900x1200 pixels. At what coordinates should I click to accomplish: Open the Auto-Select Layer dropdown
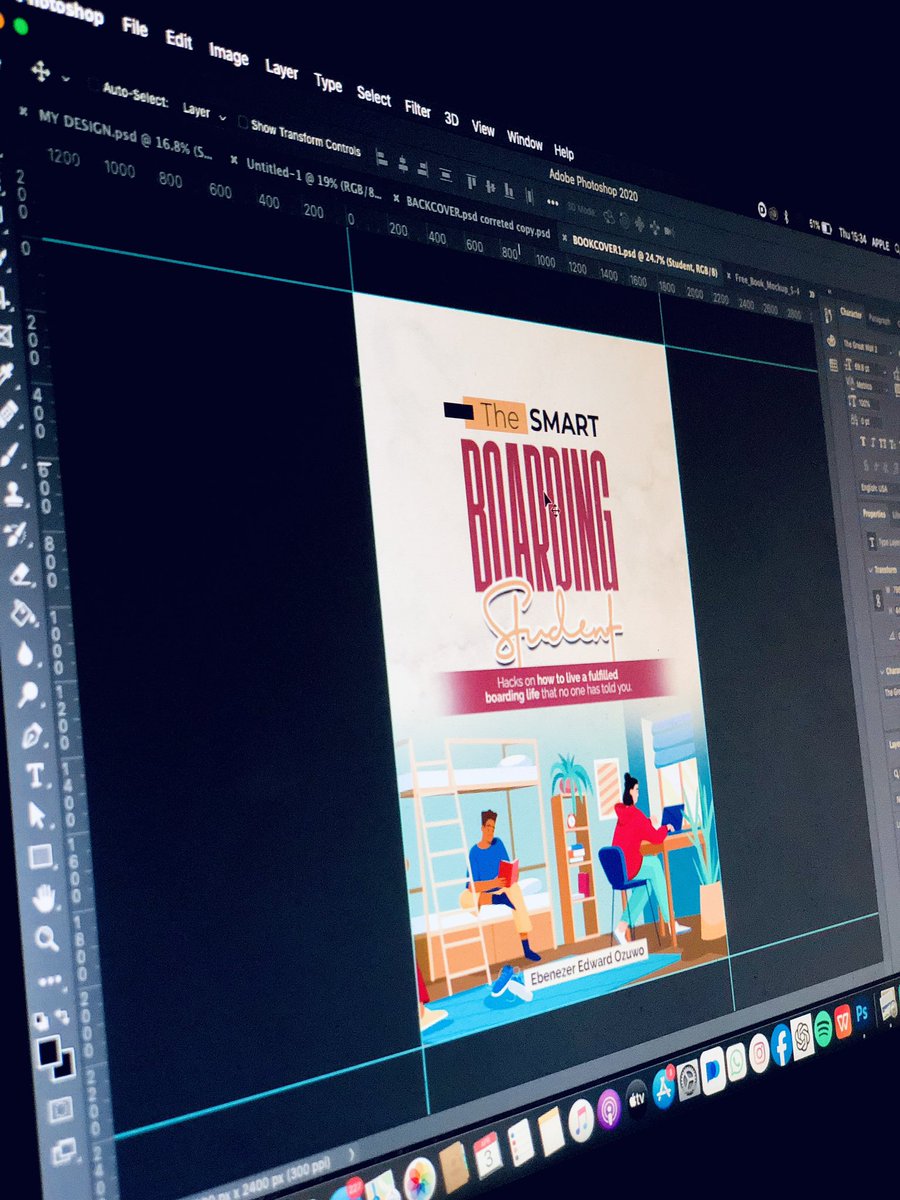pyautogui.click(x=204, y=113)
